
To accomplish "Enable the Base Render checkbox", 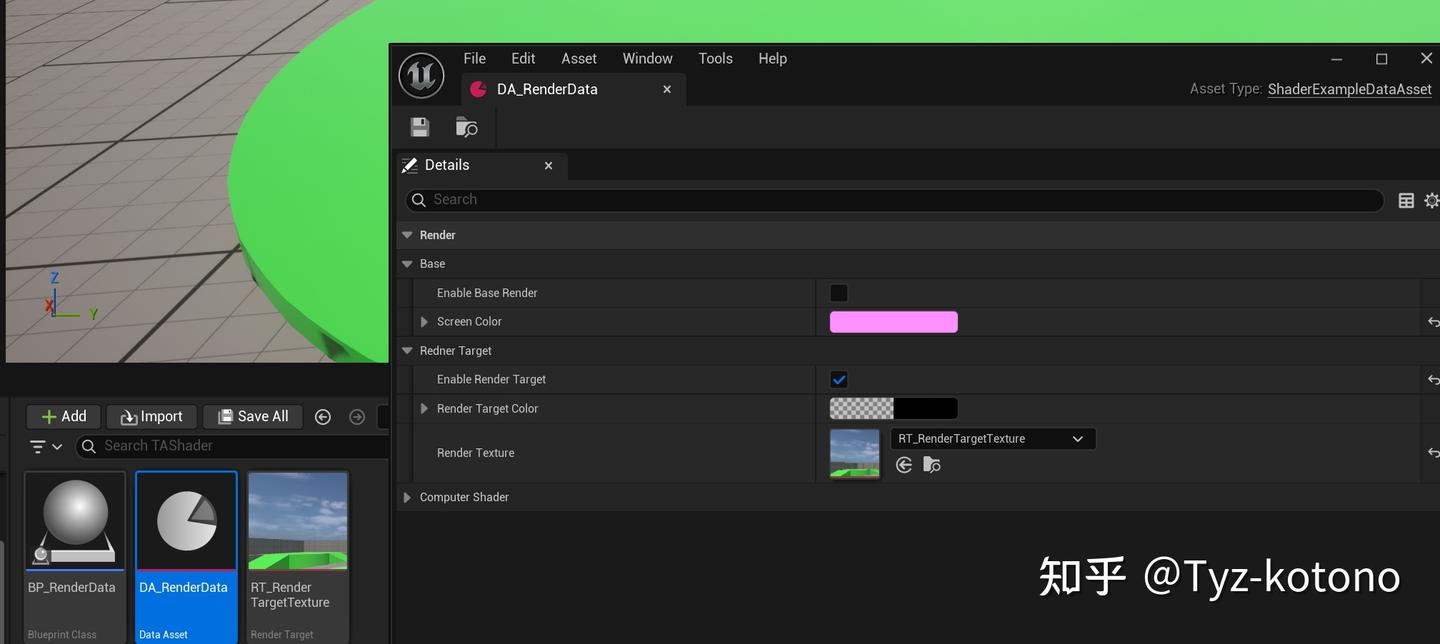I will (x=838, y=292).
